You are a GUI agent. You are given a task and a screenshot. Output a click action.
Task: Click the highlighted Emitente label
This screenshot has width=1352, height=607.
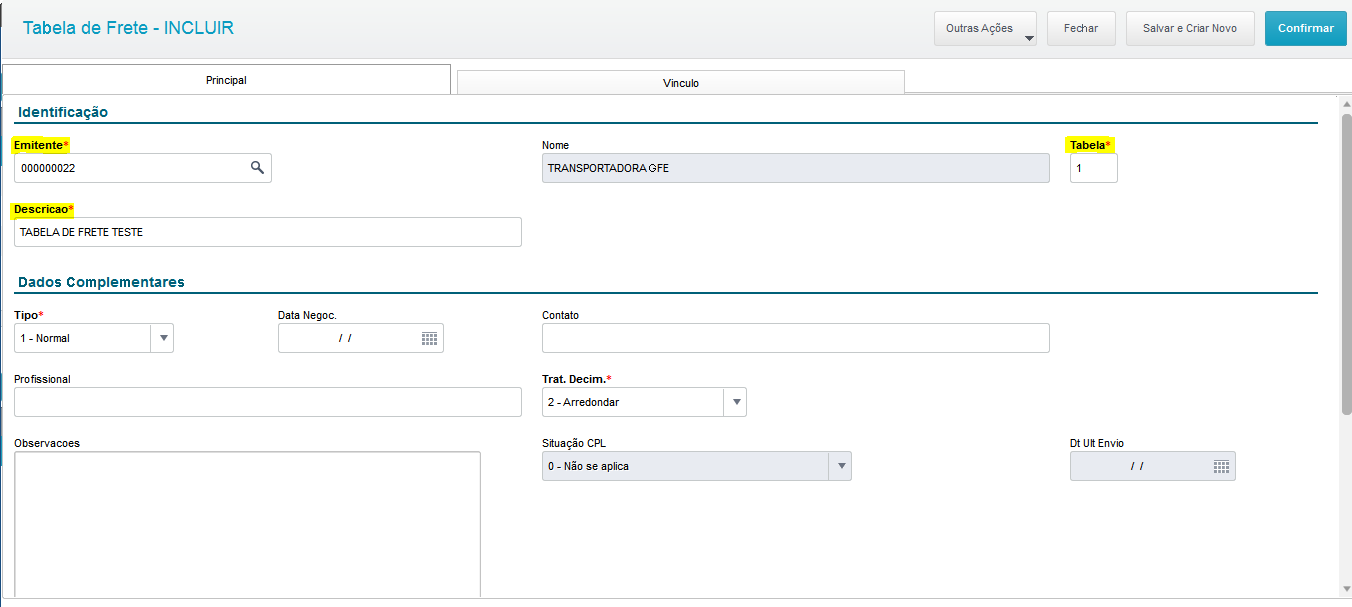[41, 145]
